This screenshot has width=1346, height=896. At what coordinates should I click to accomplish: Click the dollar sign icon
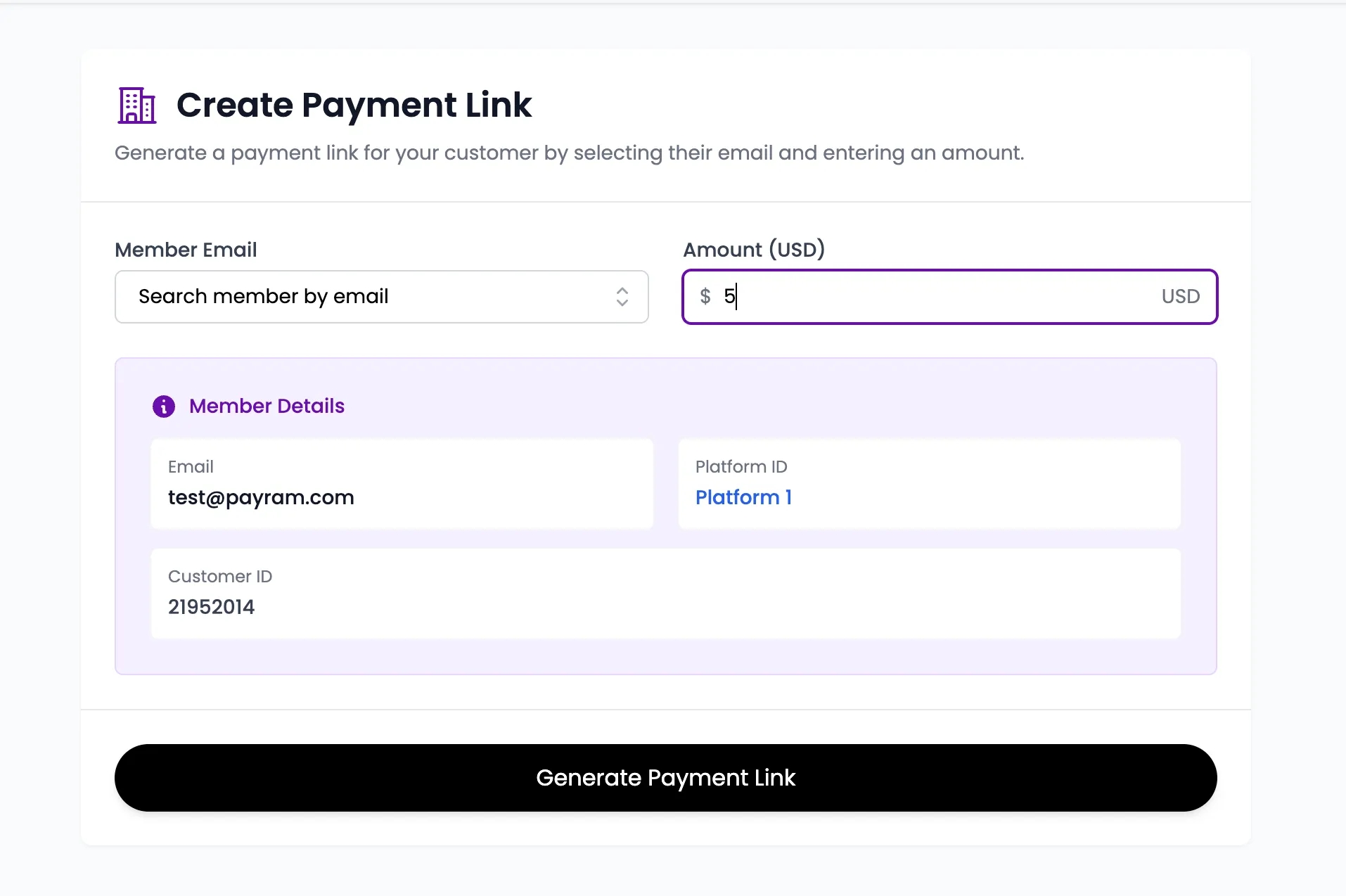pos(705,297)
